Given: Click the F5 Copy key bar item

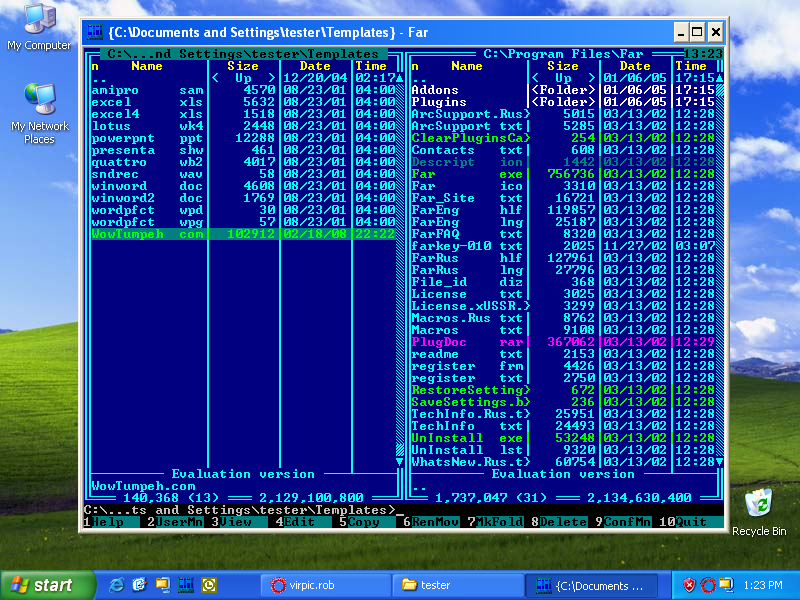Looking at the screenshot, I should [x=367, y=522].
